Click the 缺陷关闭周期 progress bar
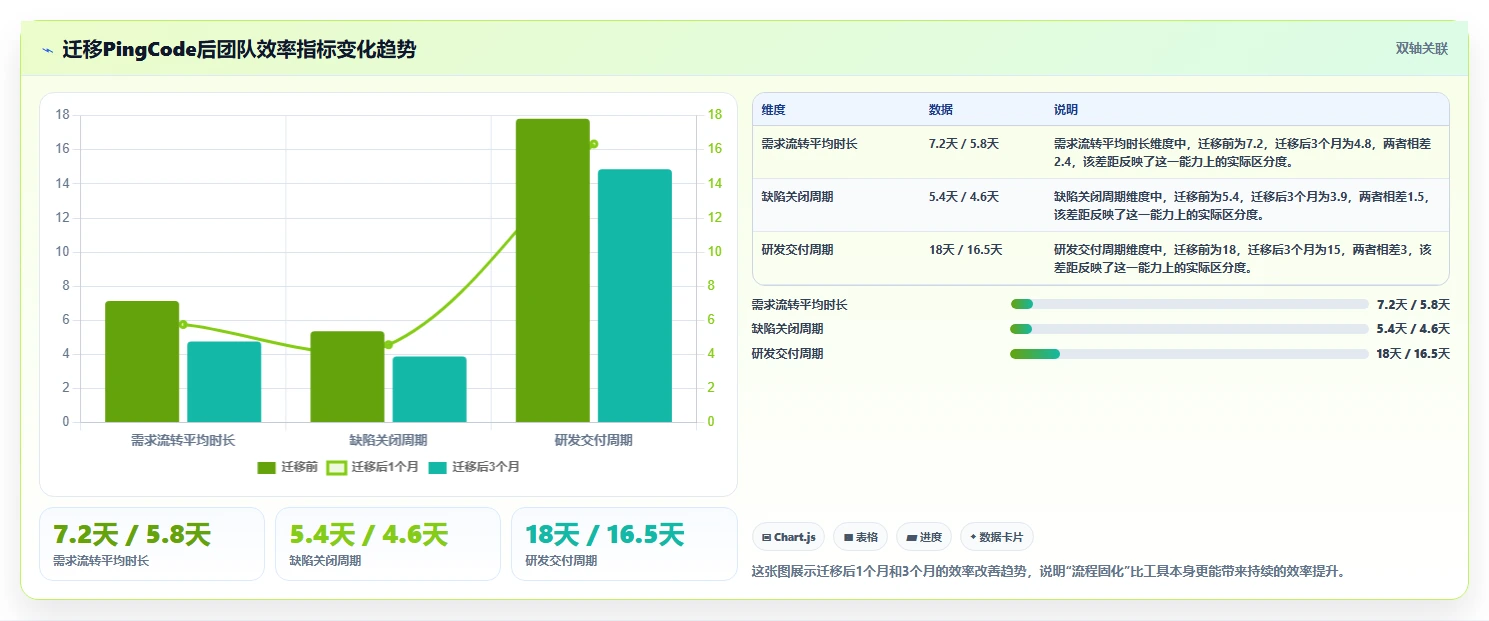The height and width of the screenshot is (621, 1489). pos(1190,329)
